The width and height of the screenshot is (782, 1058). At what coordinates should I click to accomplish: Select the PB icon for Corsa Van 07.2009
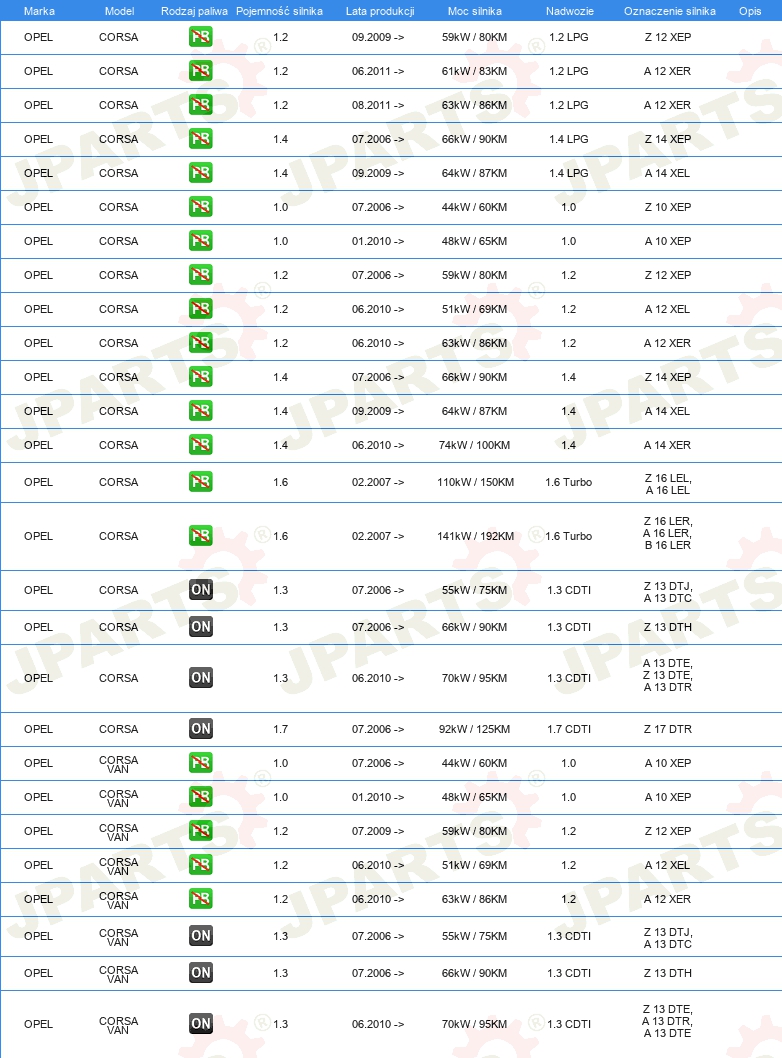click(x=200, y=831)
